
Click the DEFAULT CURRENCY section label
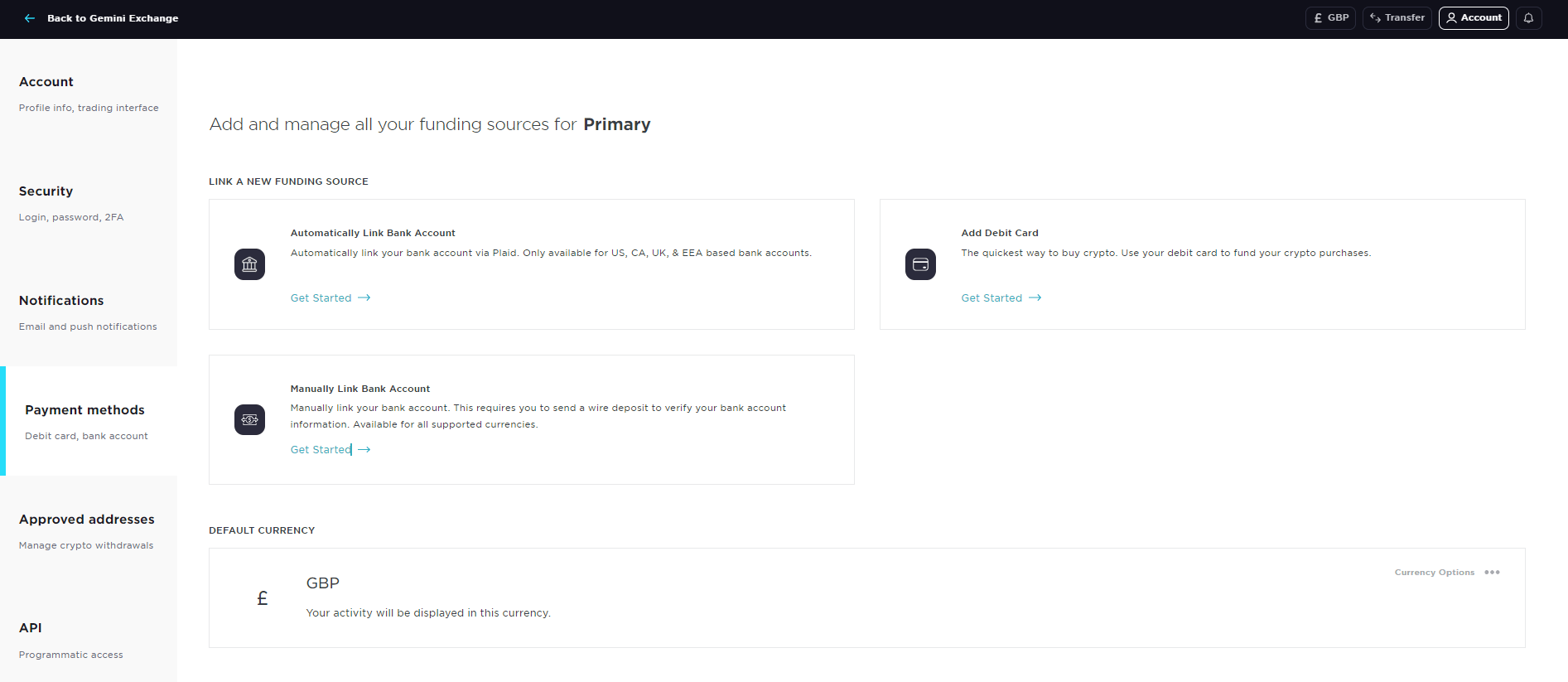click(x=262, y=530)
